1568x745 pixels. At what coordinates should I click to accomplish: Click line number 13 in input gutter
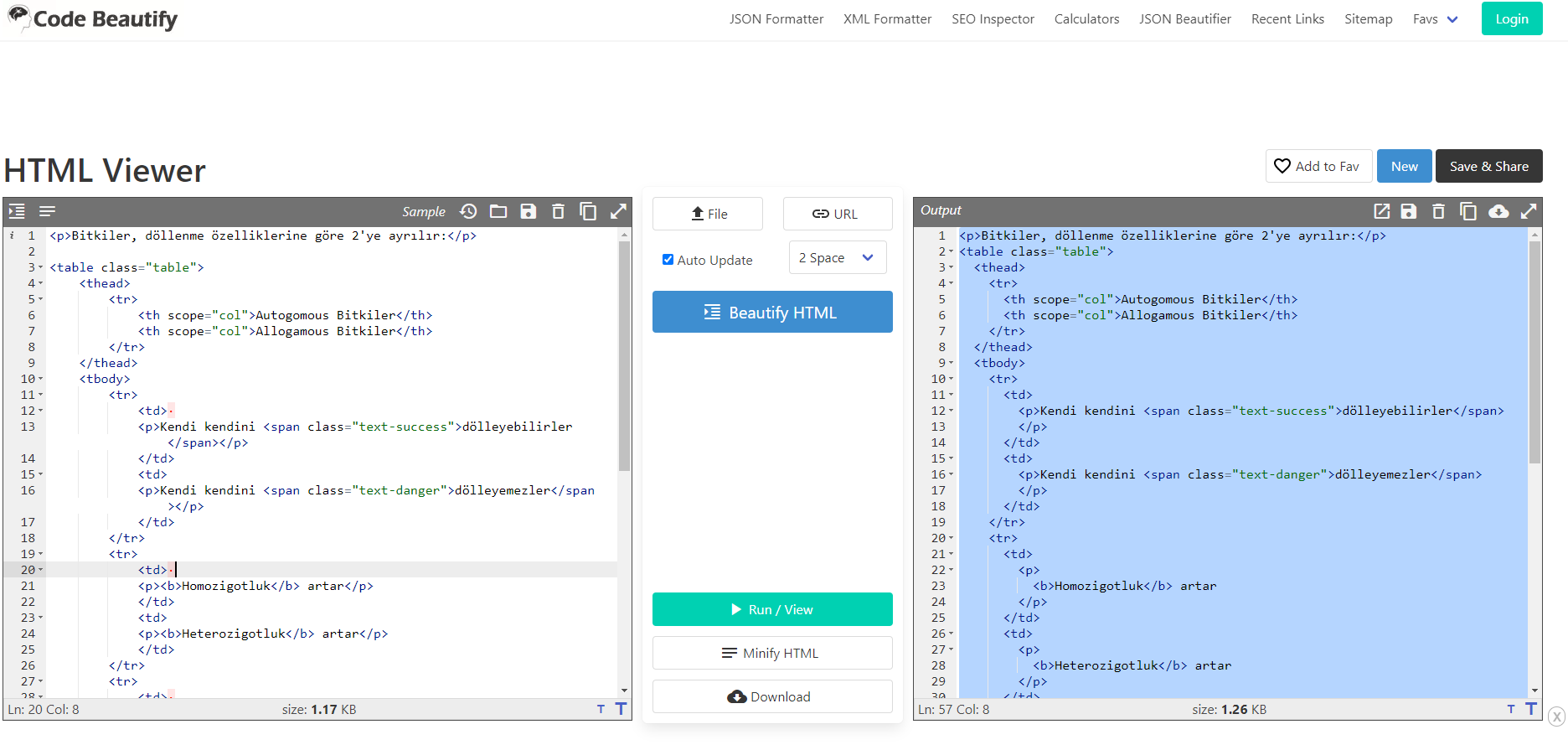(28, 427)
